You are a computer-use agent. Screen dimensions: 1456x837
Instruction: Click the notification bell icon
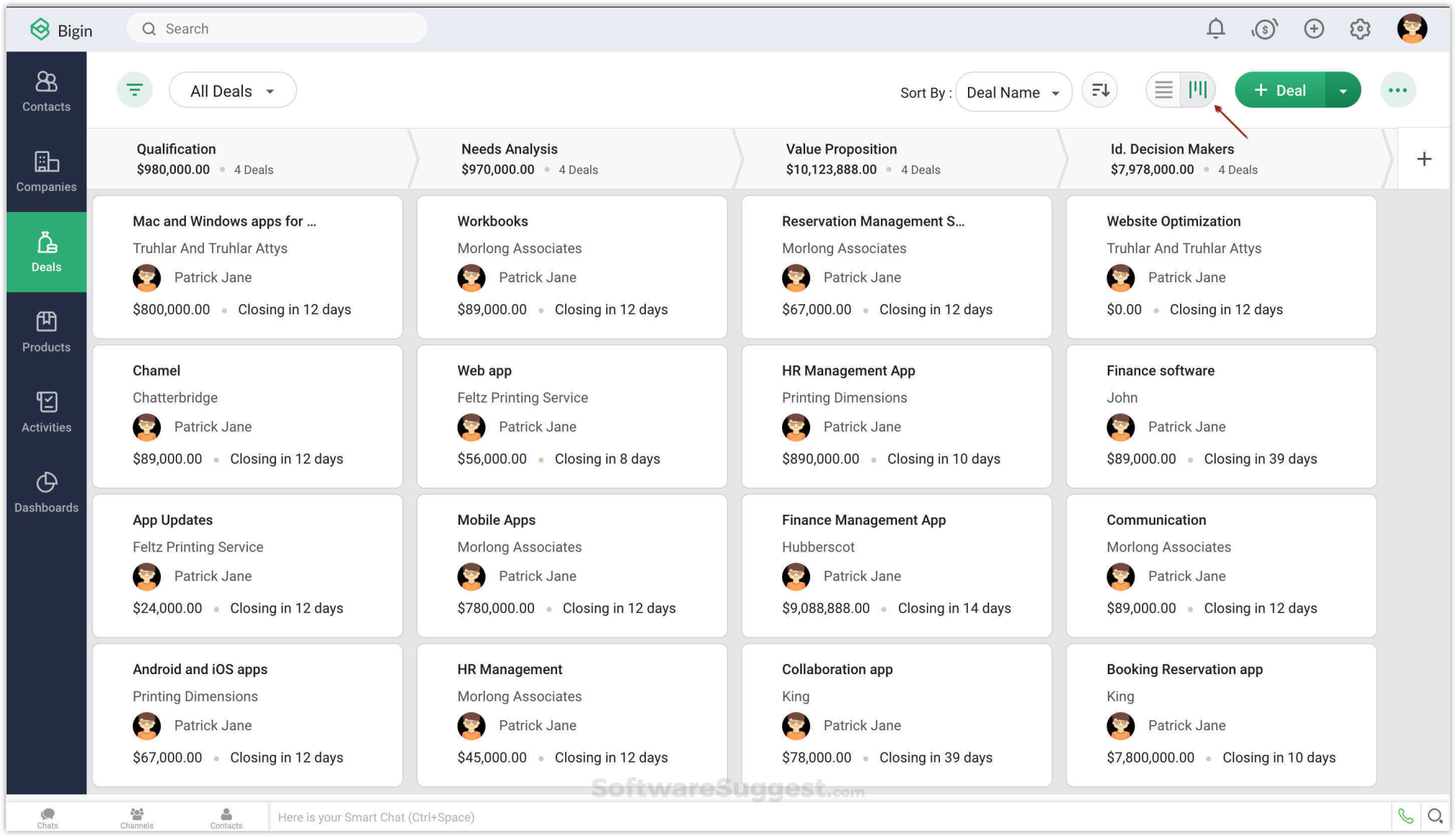point(1217,28)
